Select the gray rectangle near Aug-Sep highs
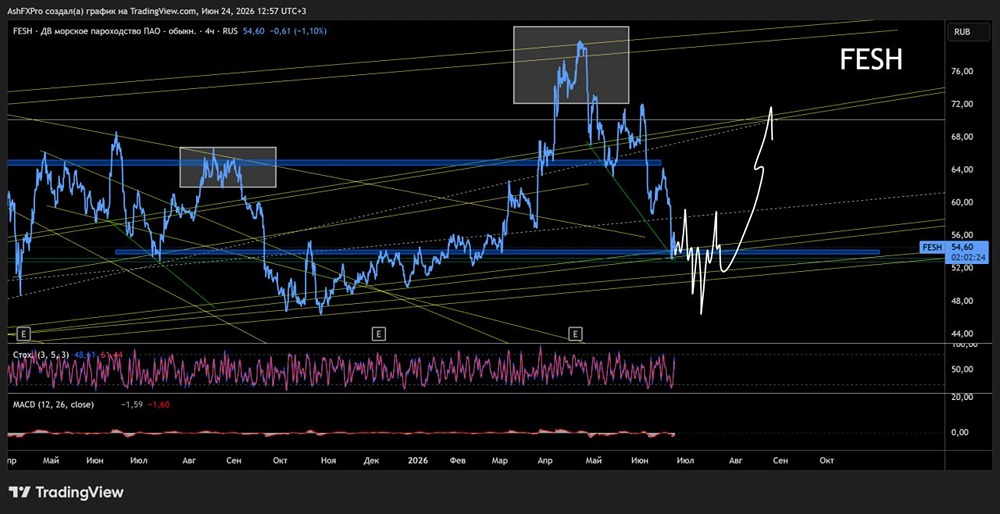The image size is (1000, 514). (x=228, y=167)
